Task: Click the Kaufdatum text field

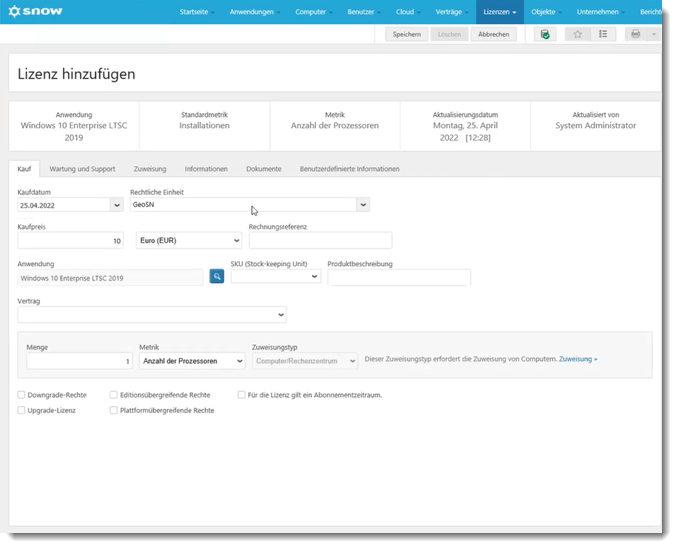Action: [64, 205]
